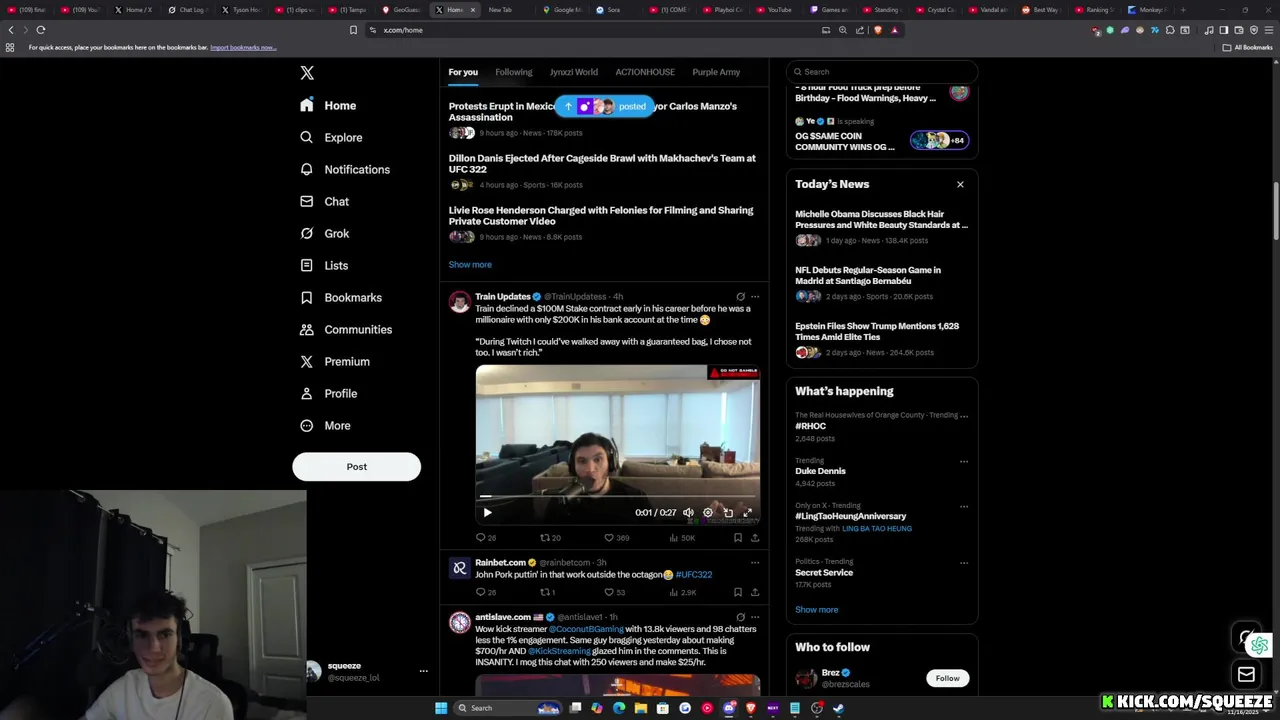
Task: Repost the Train Updates post
Action: 550,538
